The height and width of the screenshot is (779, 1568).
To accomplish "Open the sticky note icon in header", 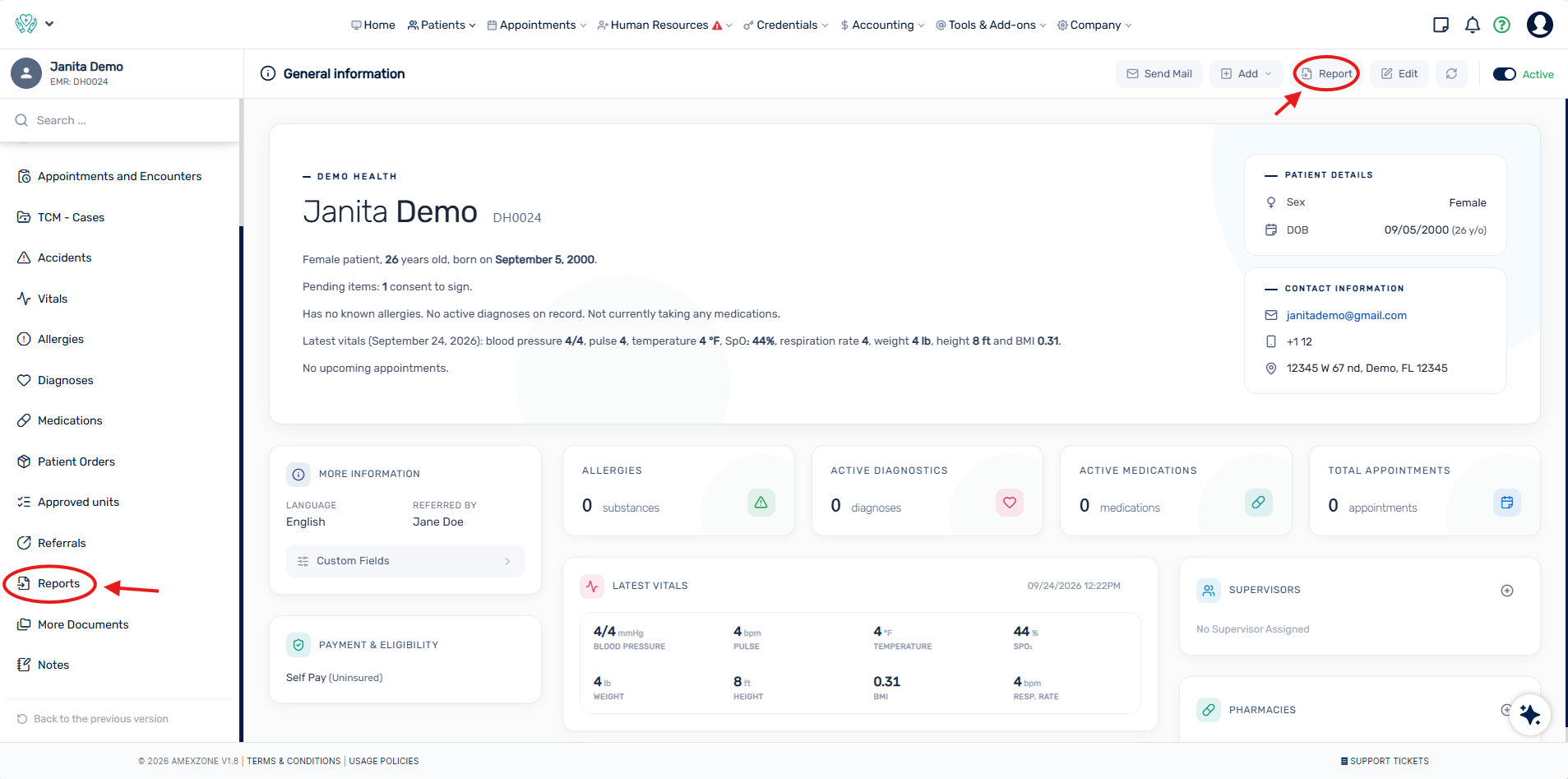I will (1441, 25).
